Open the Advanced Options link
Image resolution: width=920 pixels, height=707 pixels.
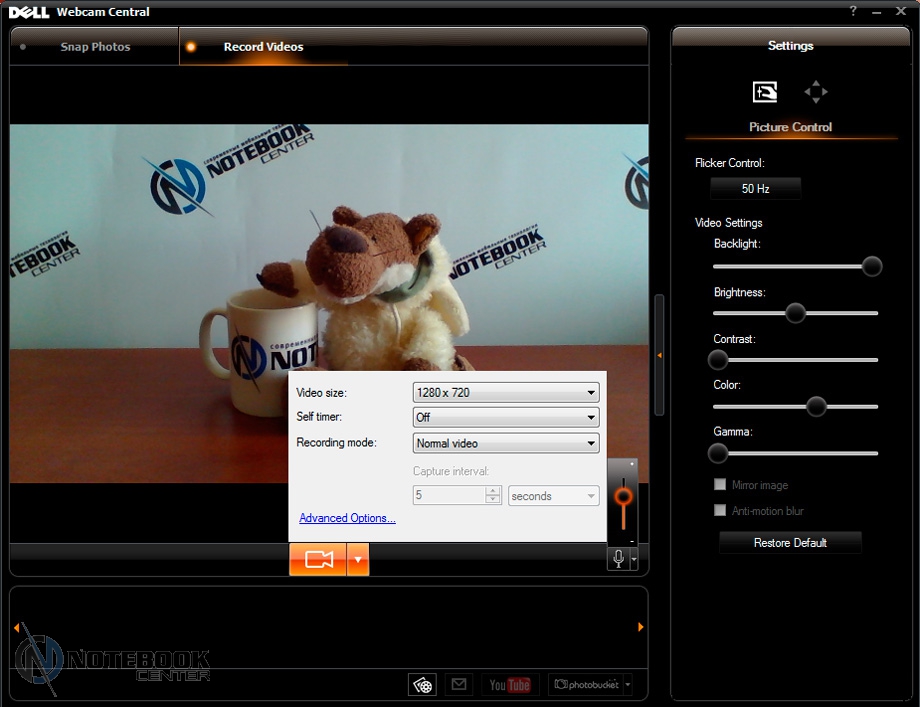click(x=347, y=518)
